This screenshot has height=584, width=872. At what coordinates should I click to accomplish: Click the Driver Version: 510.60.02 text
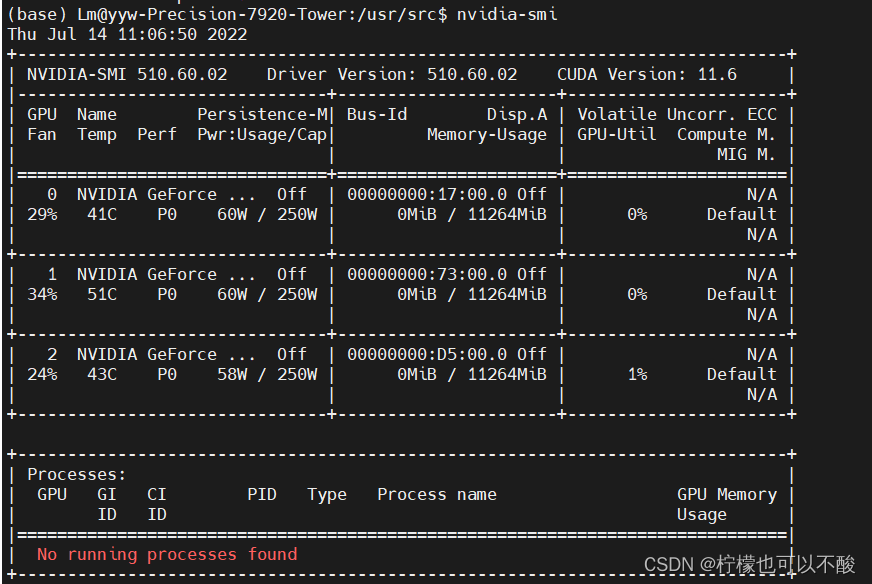point(392,74)
